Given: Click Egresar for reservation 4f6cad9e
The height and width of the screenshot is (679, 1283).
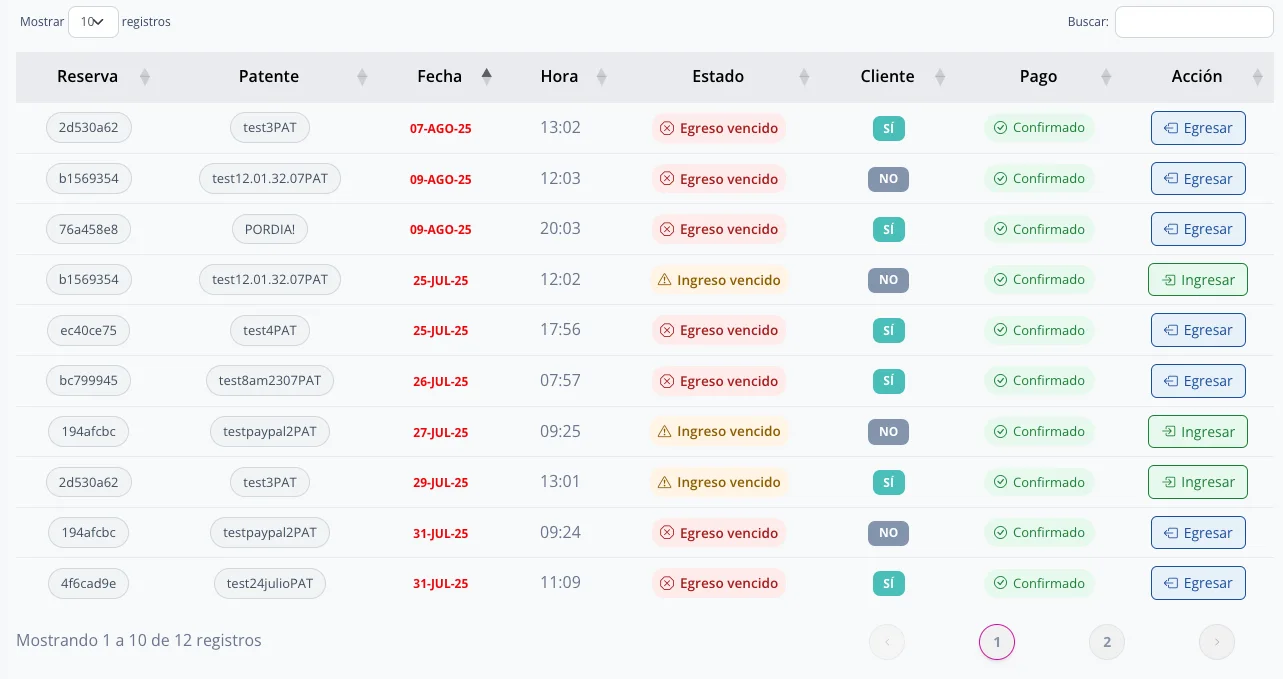Looking at the screenshot, I should pos(1198,583).
